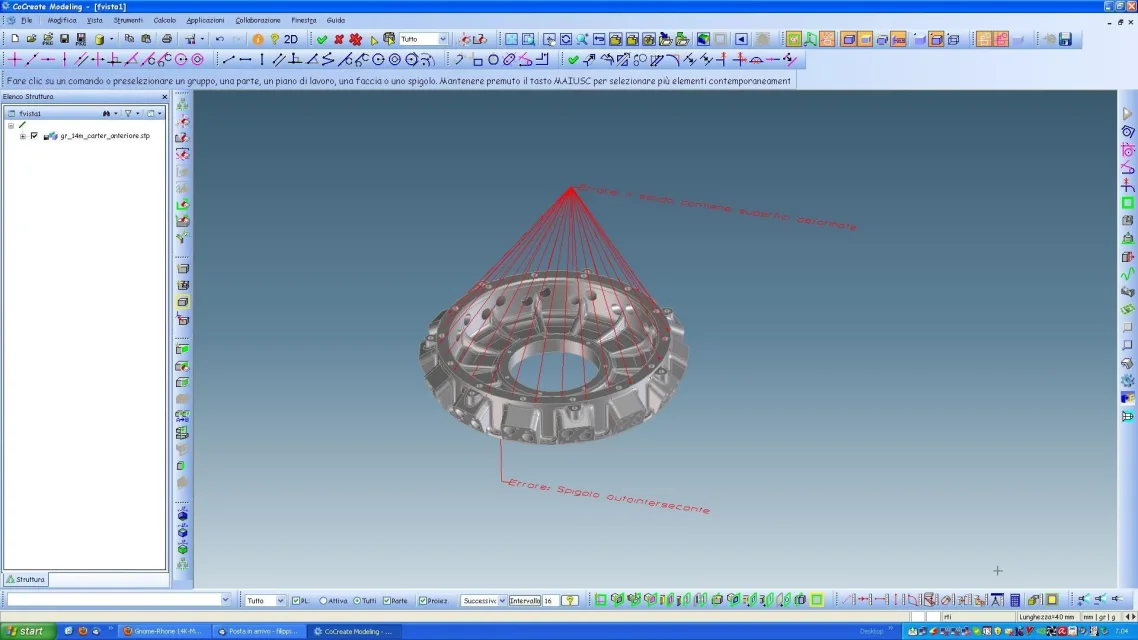
Task: Open the Vista menu
Action: [x=95, y=20]
